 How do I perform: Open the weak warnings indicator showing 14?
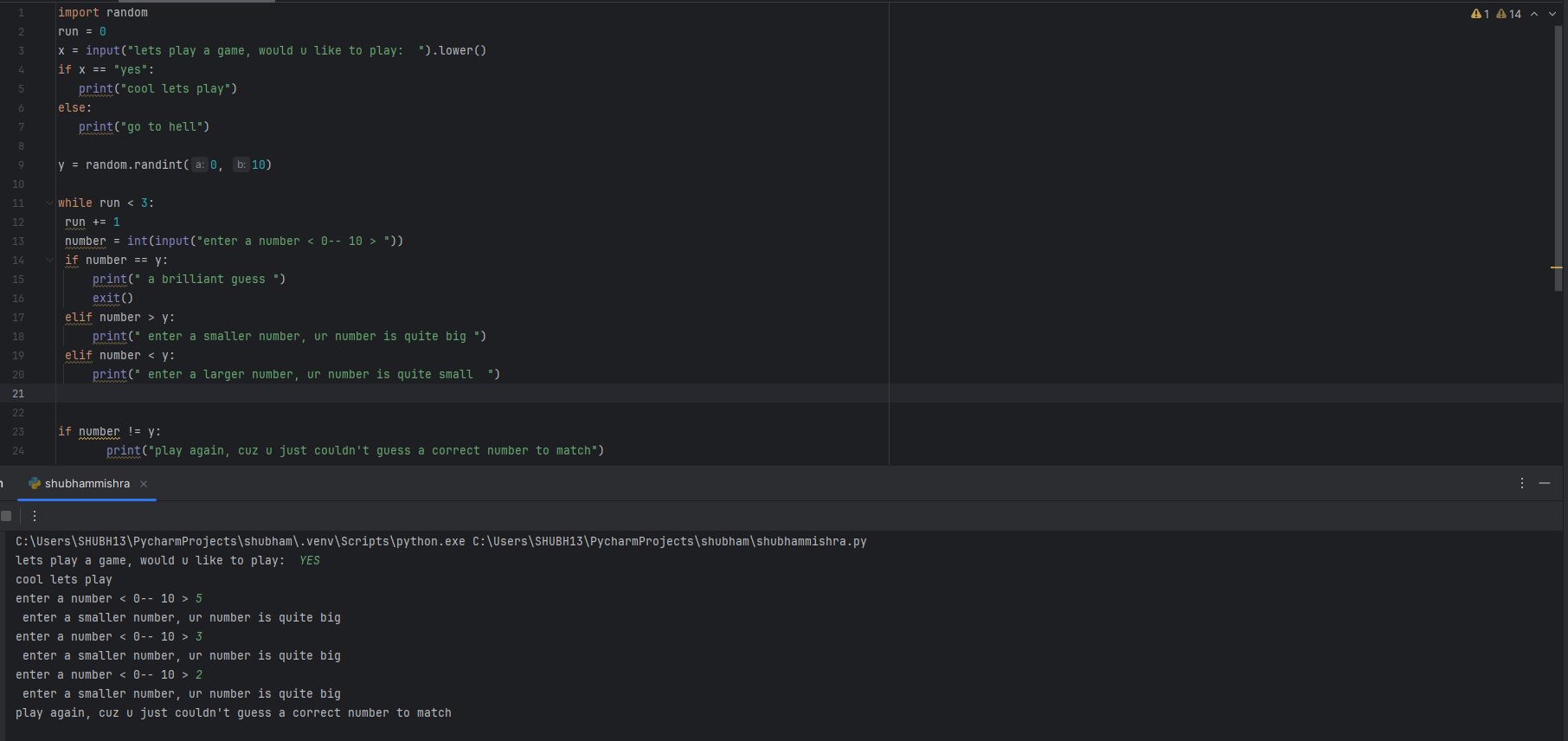pos(1508,14)
